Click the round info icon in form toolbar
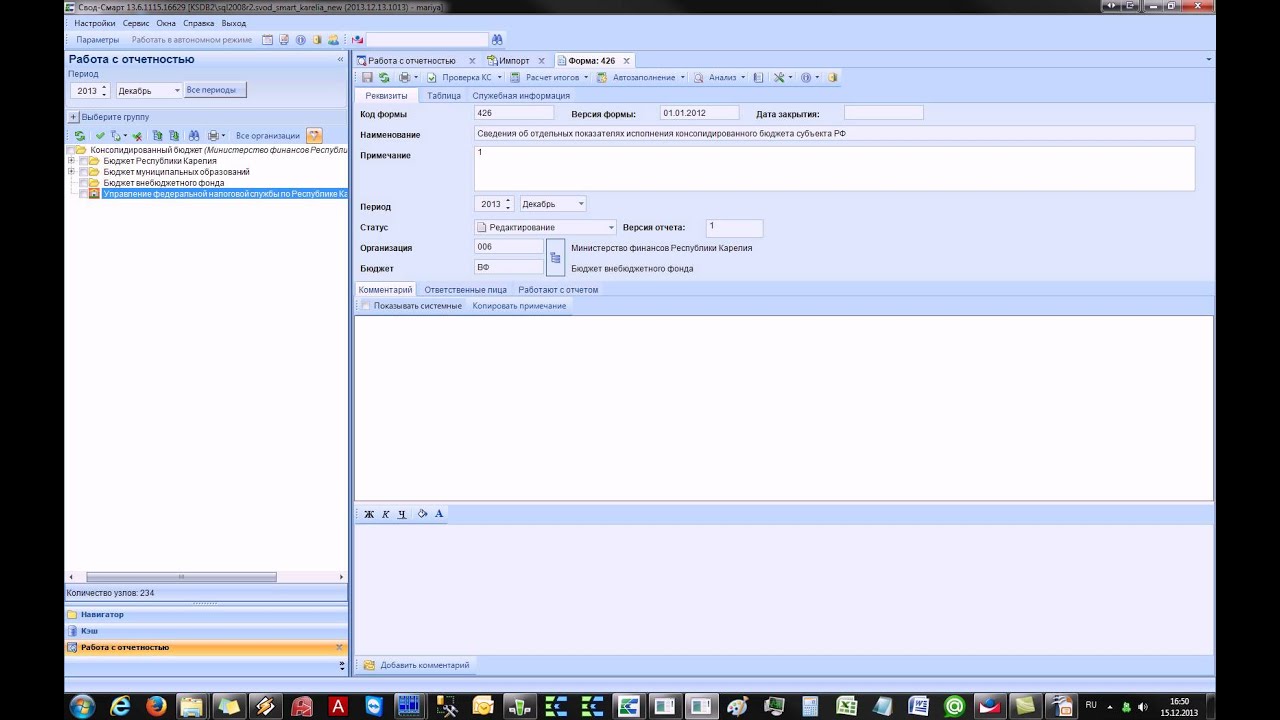The width and height of the screenshot is (1280, 720). pyautogui.click(x=805, y=77)
